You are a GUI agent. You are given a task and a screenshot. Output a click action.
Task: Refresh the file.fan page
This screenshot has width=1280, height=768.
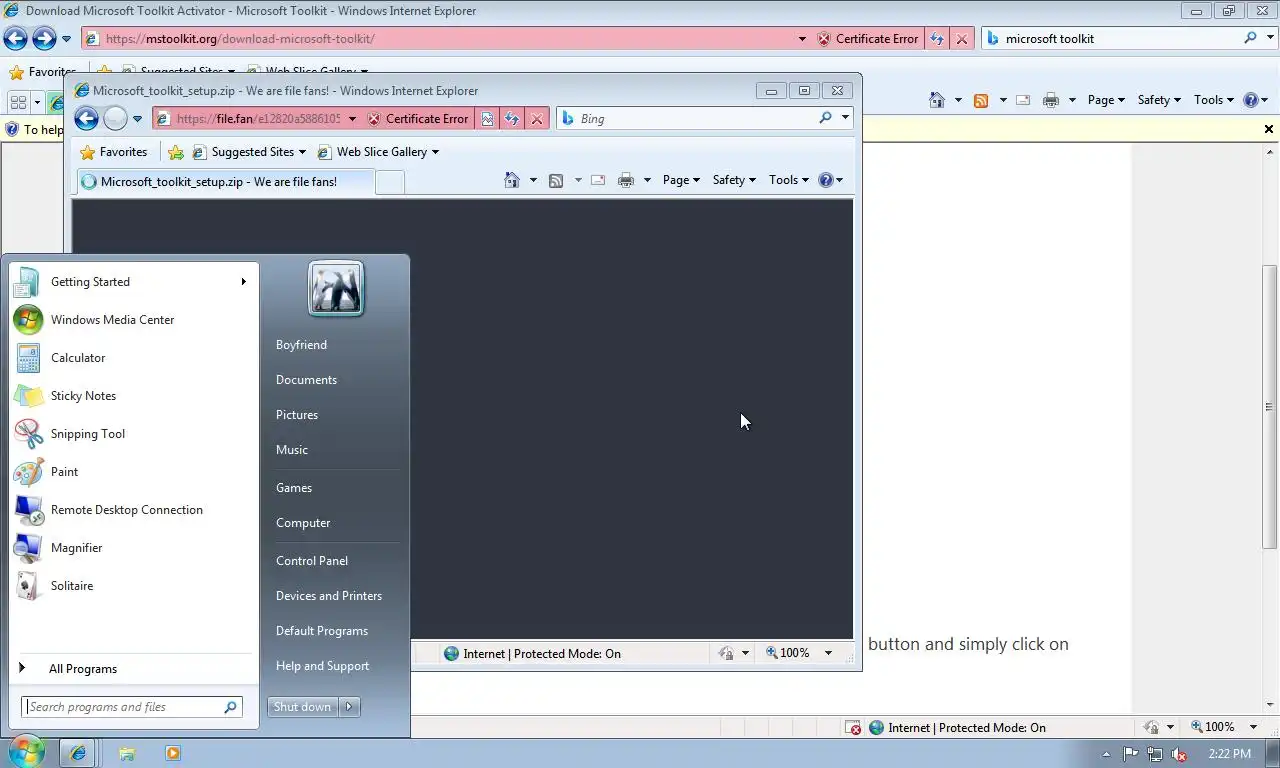pos(512,118)
